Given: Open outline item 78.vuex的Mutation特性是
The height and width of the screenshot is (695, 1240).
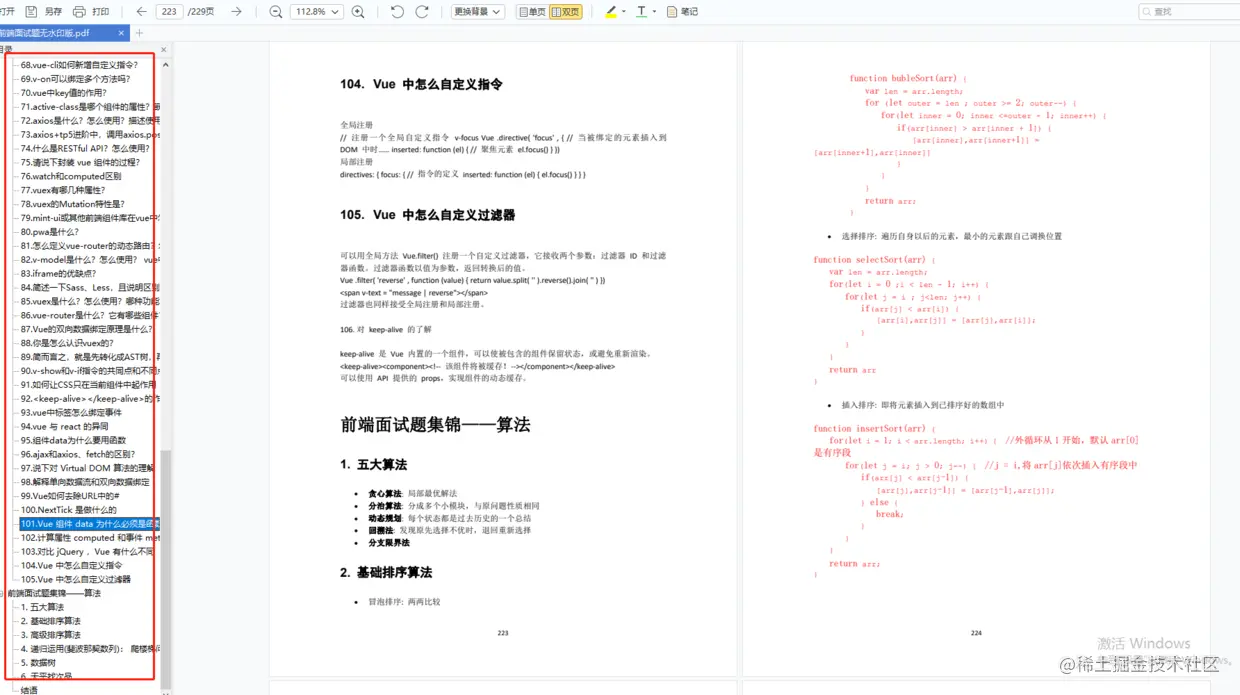Looking at the screenshot, I should [72, 204].
